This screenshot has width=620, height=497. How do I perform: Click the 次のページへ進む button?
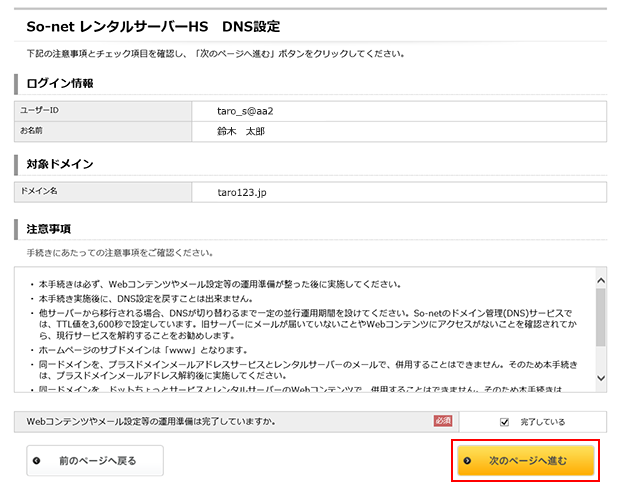pos(526,461)
